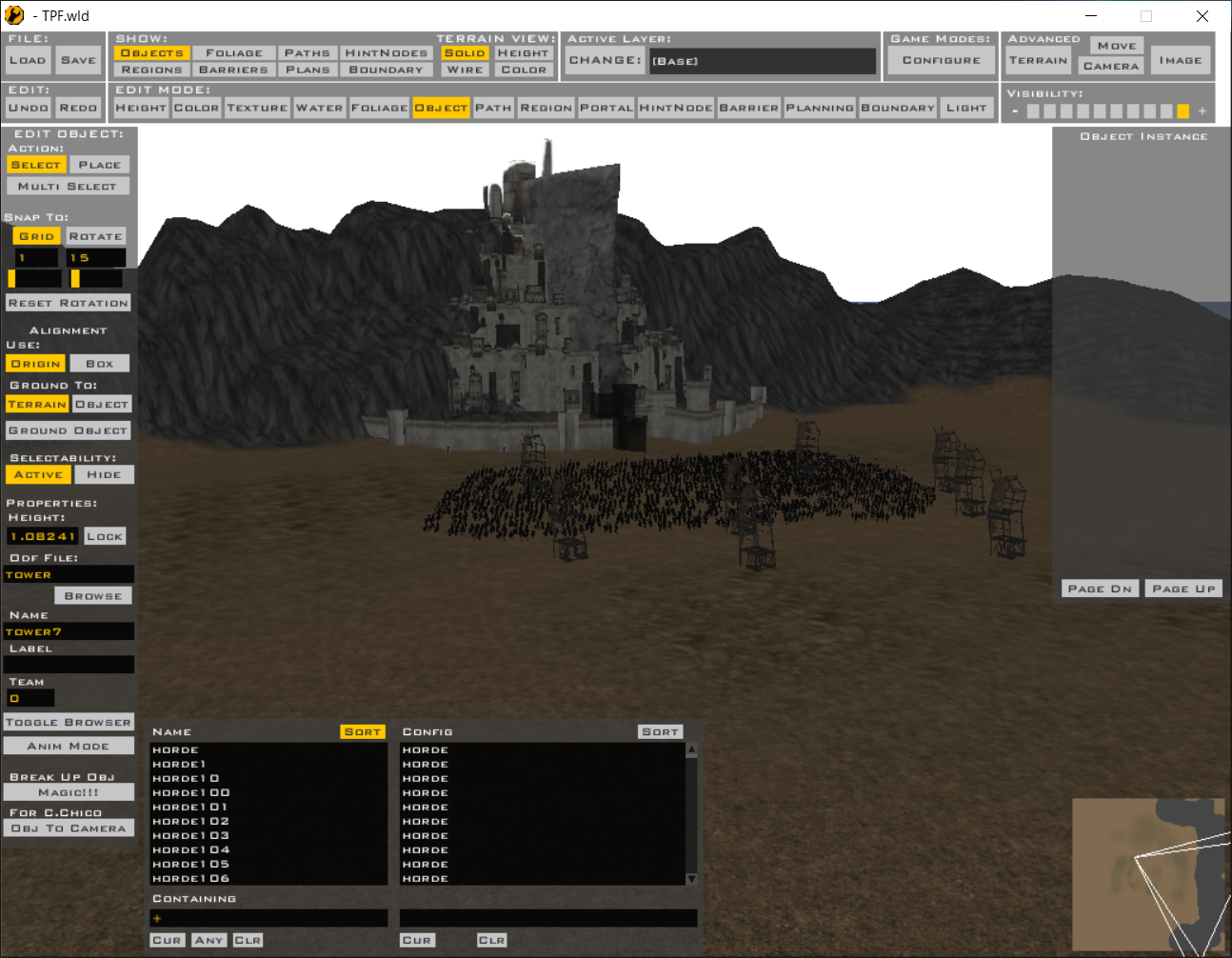Screen dimensions: 1232x958
Task: Toggle Foliage visibility in Show panel
Action: tap(234, 53)
